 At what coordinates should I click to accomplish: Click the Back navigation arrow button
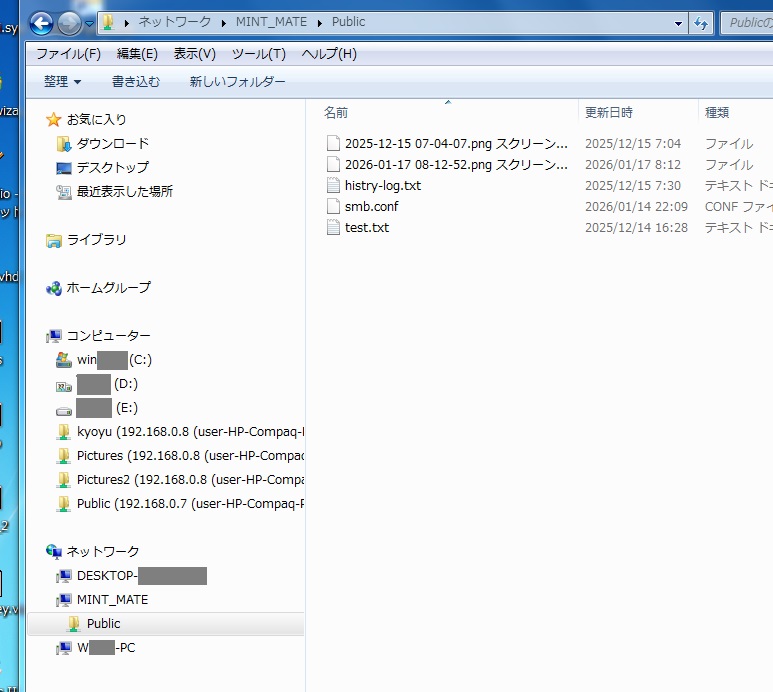click(42, 22)
